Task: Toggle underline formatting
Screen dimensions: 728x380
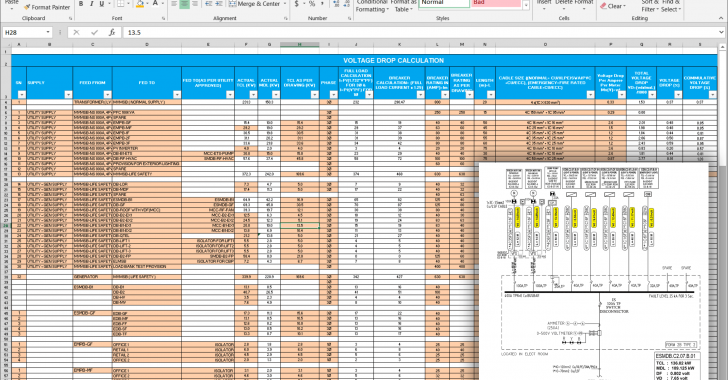Action: 102,4
